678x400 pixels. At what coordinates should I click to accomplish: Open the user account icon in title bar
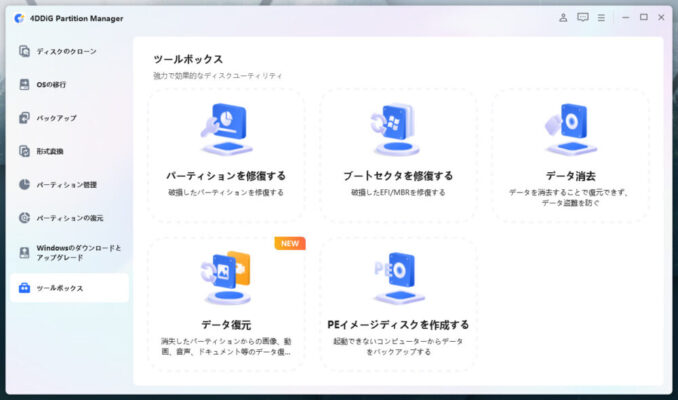pos(563,18)
